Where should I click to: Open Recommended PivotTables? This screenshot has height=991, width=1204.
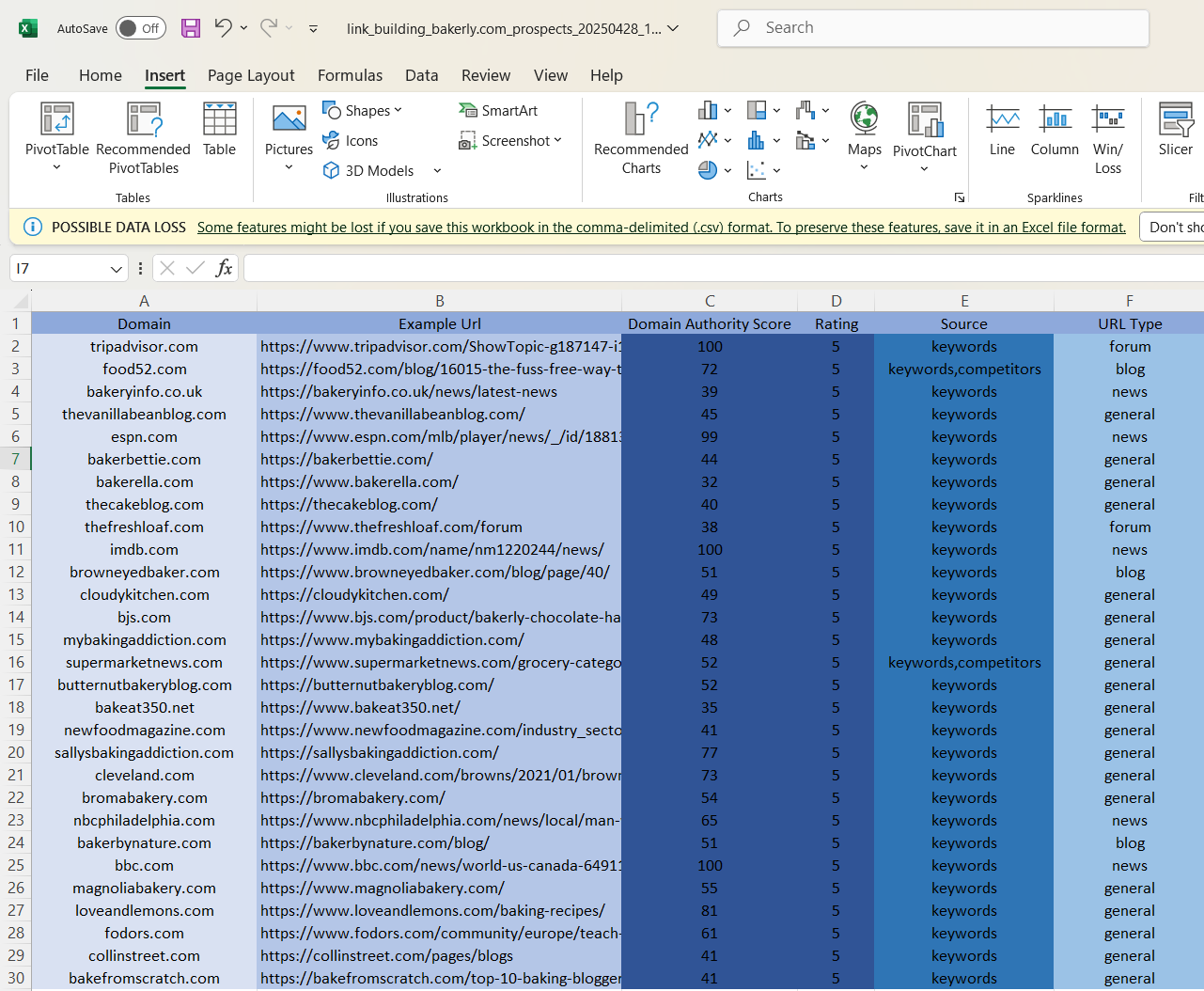(x=143, y=138)
